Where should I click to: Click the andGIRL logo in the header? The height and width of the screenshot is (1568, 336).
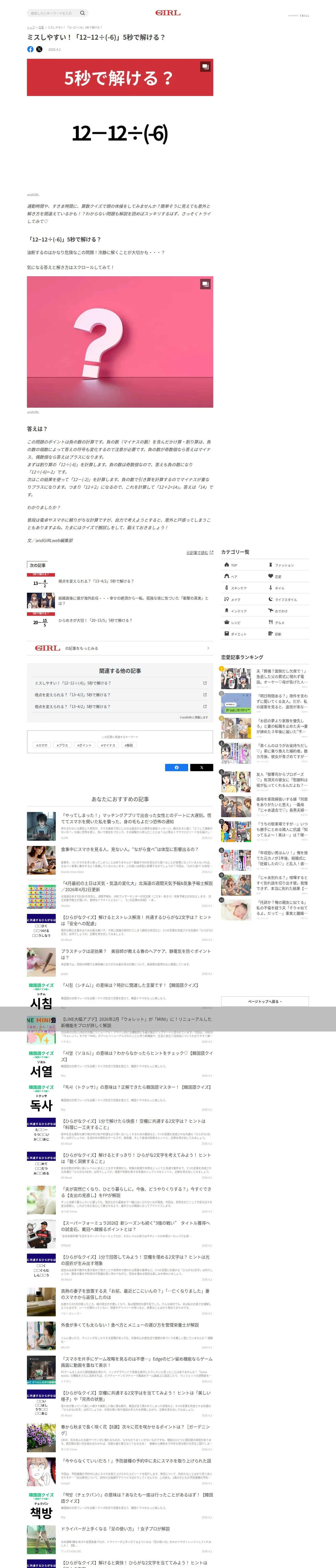(168, 13)
